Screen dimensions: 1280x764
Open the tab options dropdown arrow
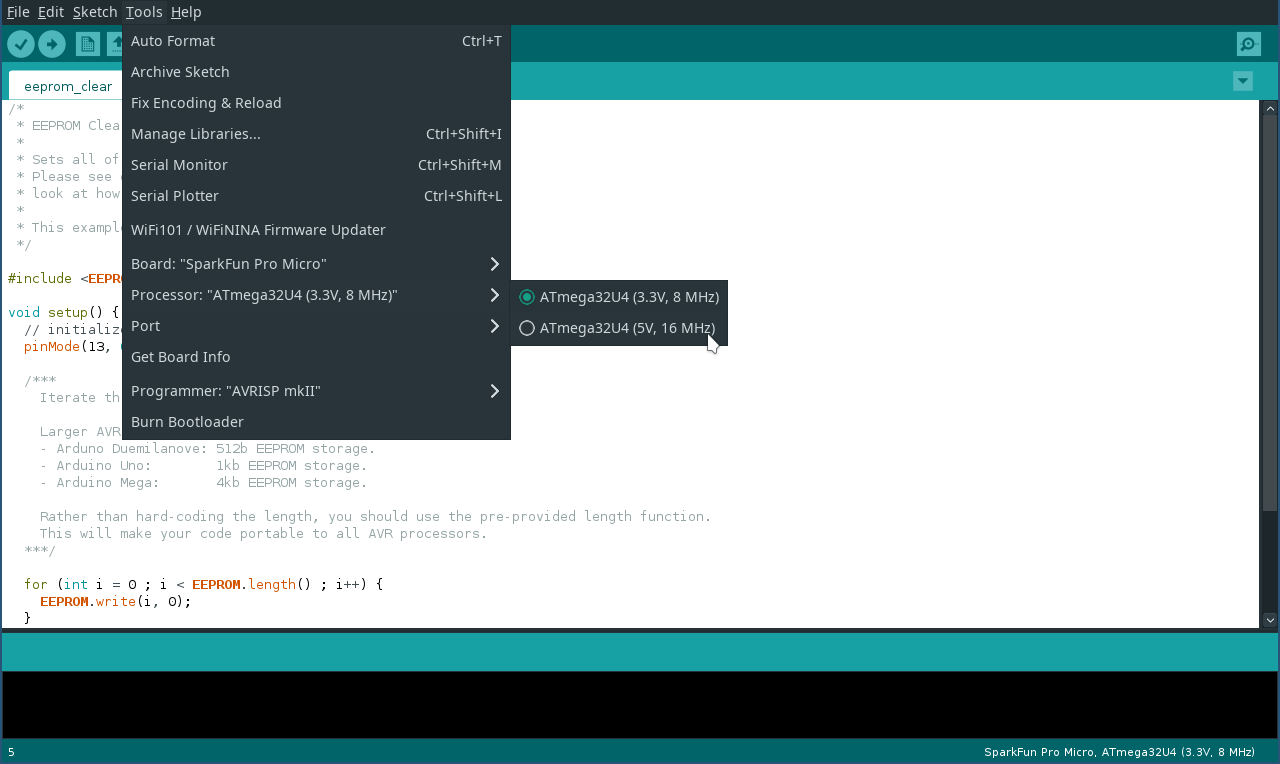click(1243, 81)
